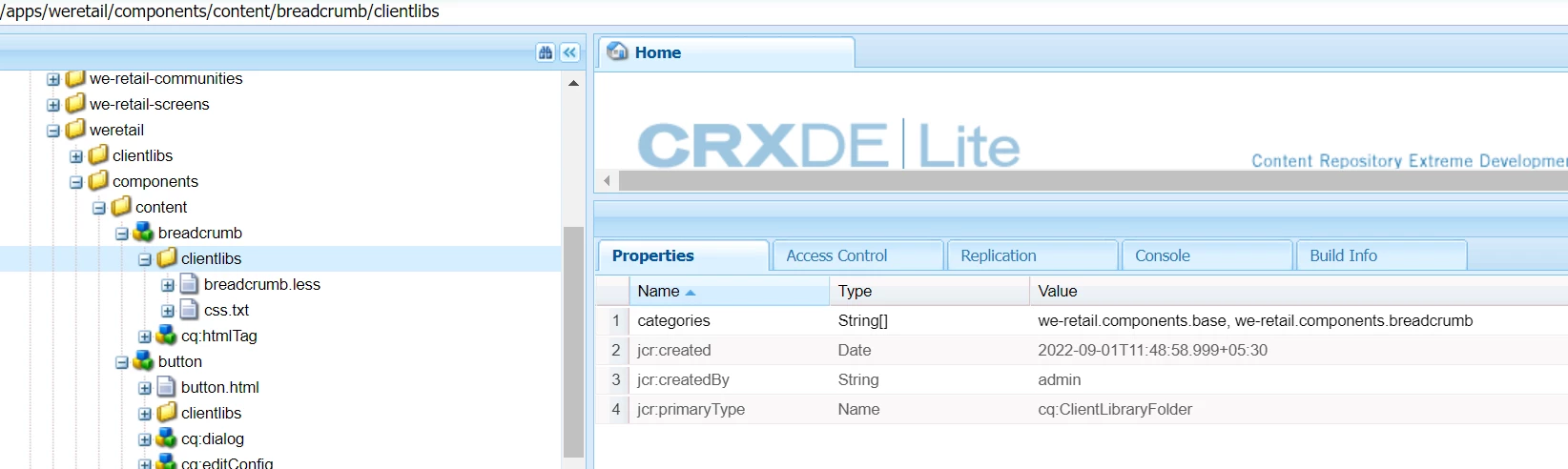Click the css.txt file icon

coord(189,310)
